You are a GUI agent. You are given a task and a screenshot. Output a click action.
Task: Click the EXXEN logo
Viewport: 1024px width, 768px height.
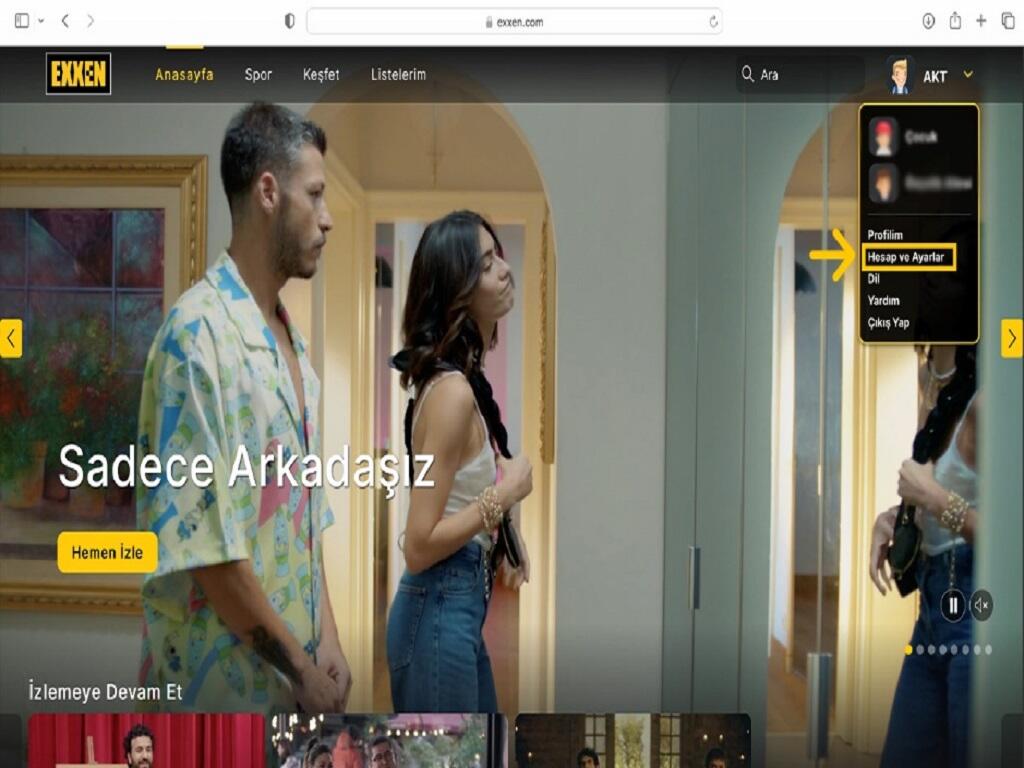78,74
